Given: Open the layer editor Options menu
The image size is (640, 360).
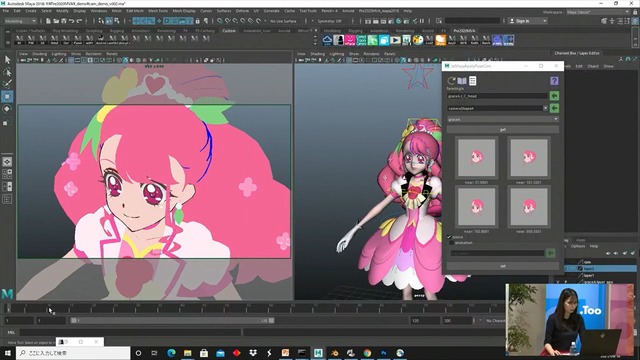Looking at the screenshot, I should [x=578, y=246].
